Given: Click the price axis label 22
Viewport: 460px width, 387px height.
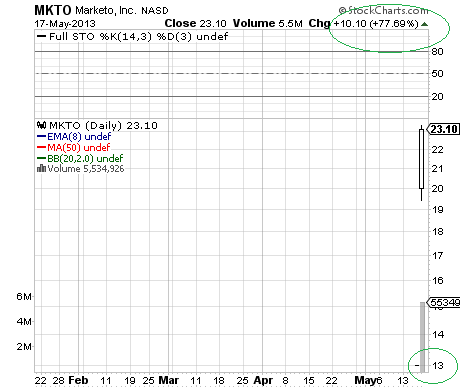Looking at the screenshot, I should pos(438,150).
